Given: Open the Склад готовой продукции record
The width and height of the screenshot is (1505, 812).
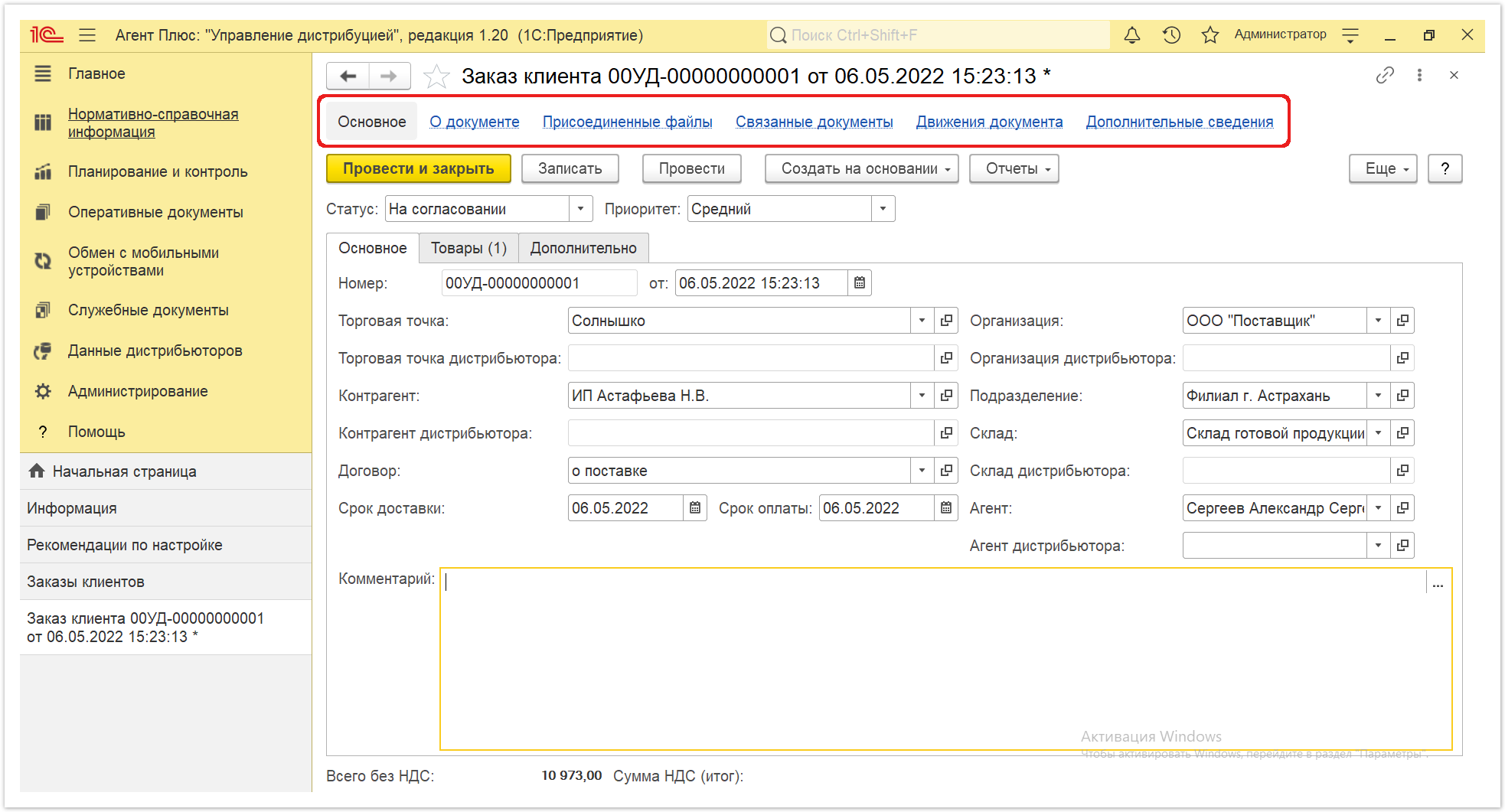Looking at the screenshot, I should (1402, 433).
